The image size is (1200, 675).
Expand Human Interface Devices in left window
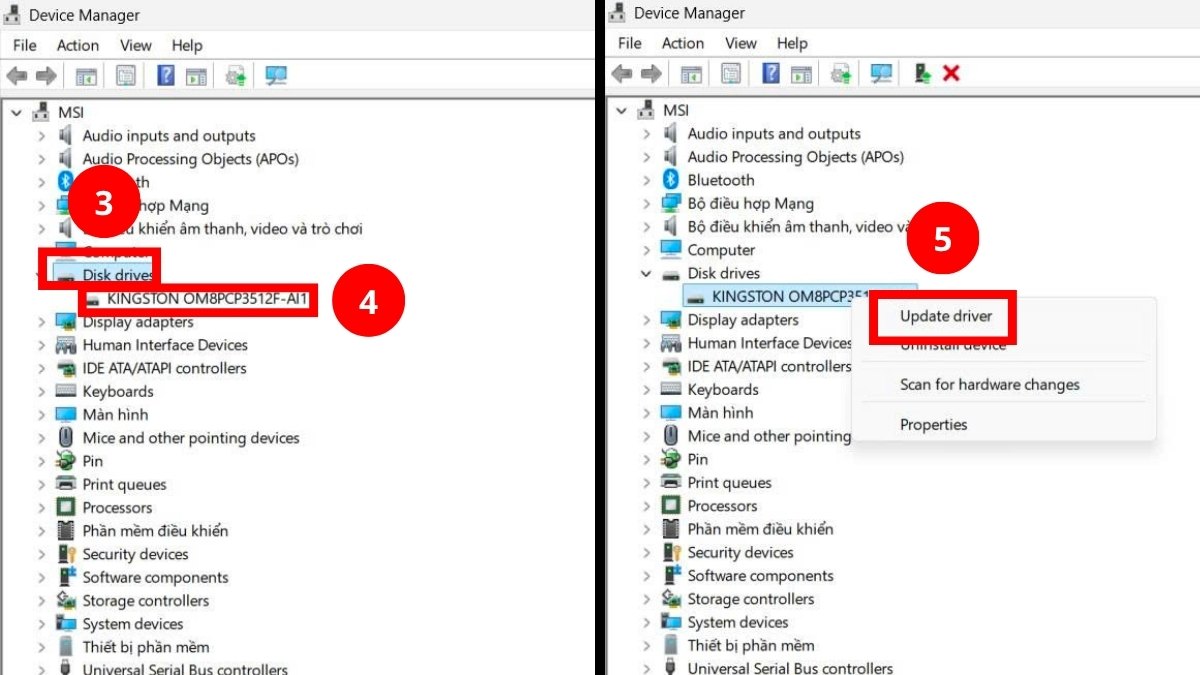coord(41,345)
